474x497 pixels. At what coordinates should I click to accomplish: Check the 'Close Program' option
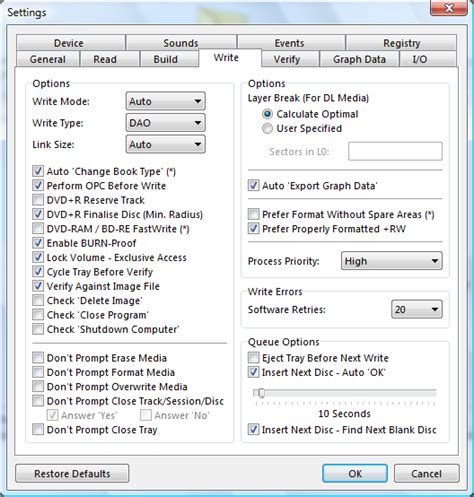pyautogui.click(x=38, y=315)
